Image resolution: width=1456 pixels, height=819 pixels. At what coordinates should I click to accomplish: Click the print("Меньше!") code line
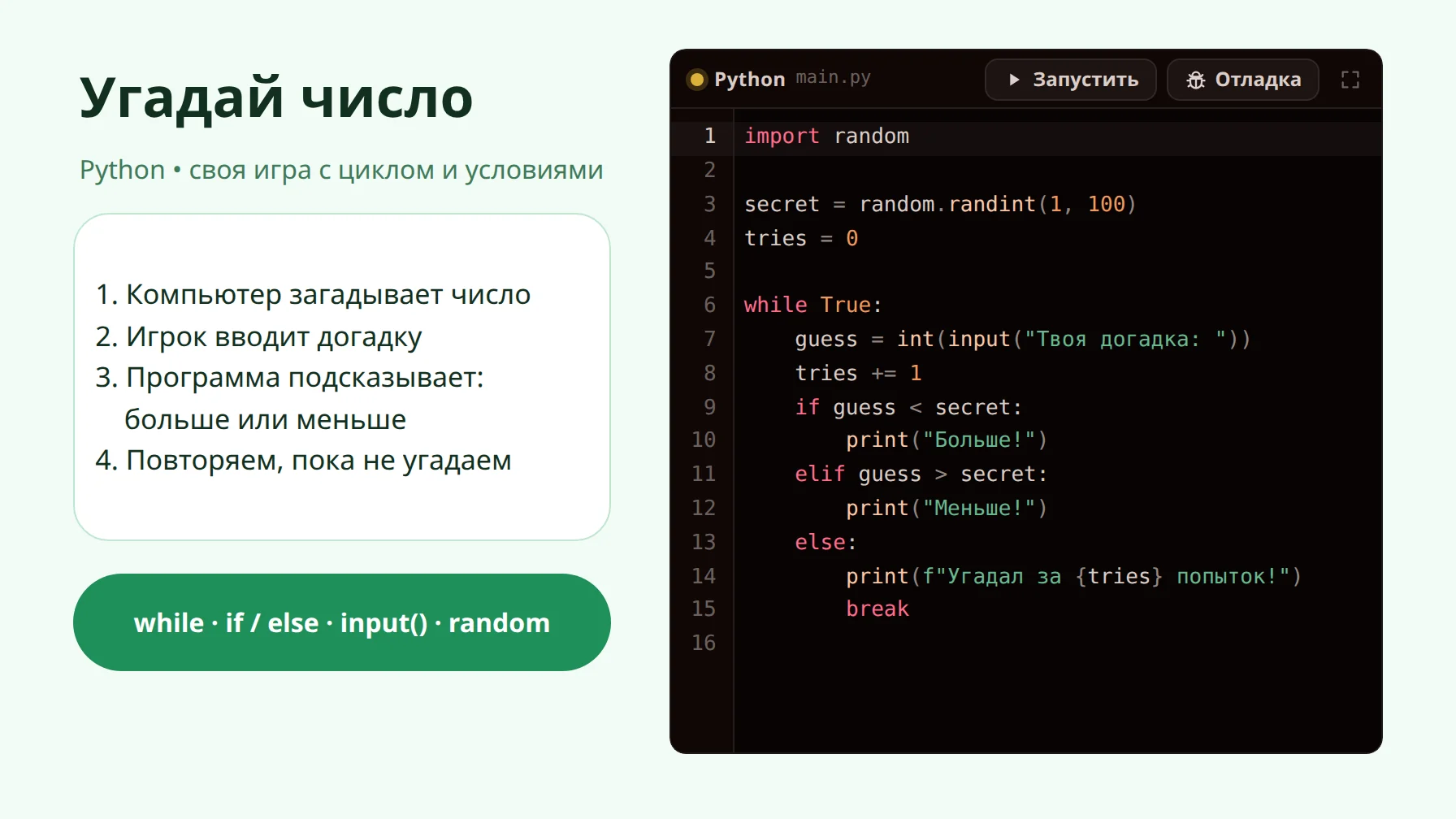pos(947,508)
